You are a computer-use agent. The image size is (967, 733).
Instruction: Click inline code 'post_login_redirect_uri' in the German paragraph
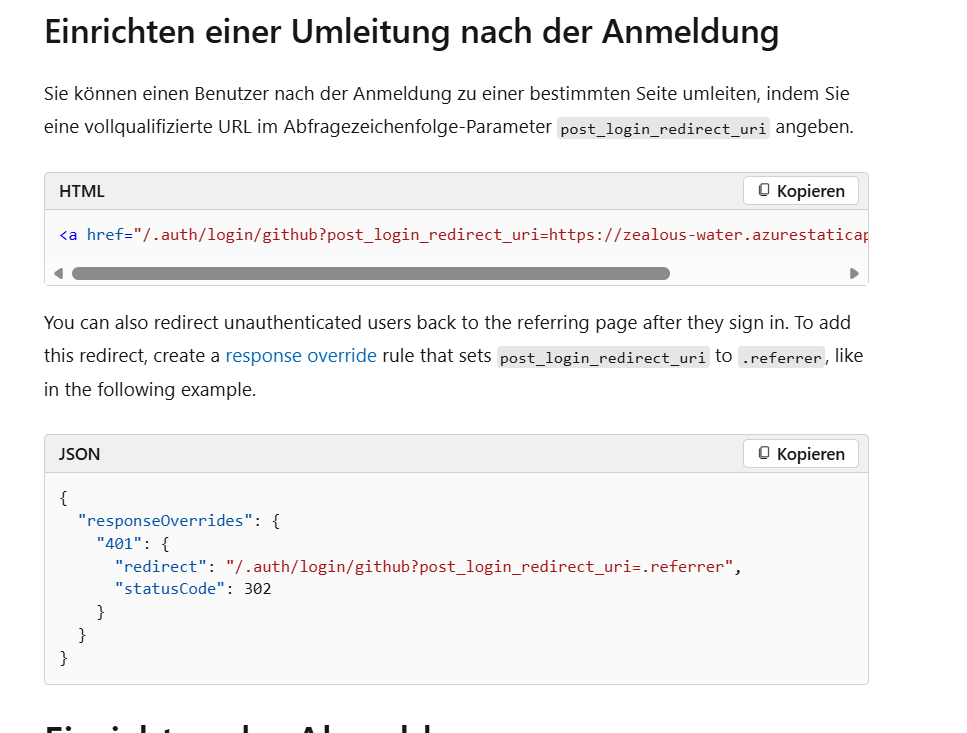coord(663,128)
